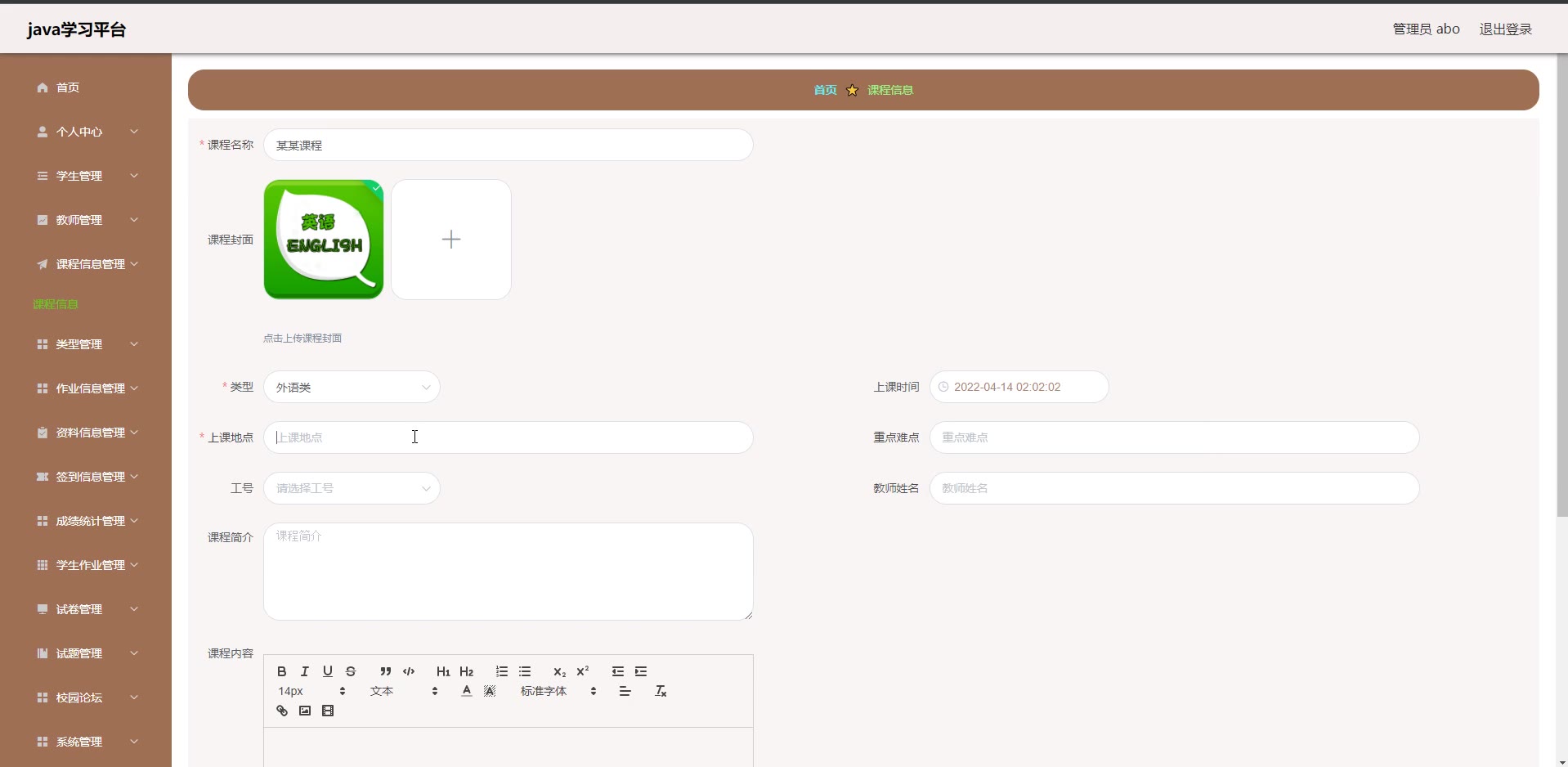1568x767 pixels.
Task: Open 校园论坛 in the sidebar
Action: [x=86, y=697]
